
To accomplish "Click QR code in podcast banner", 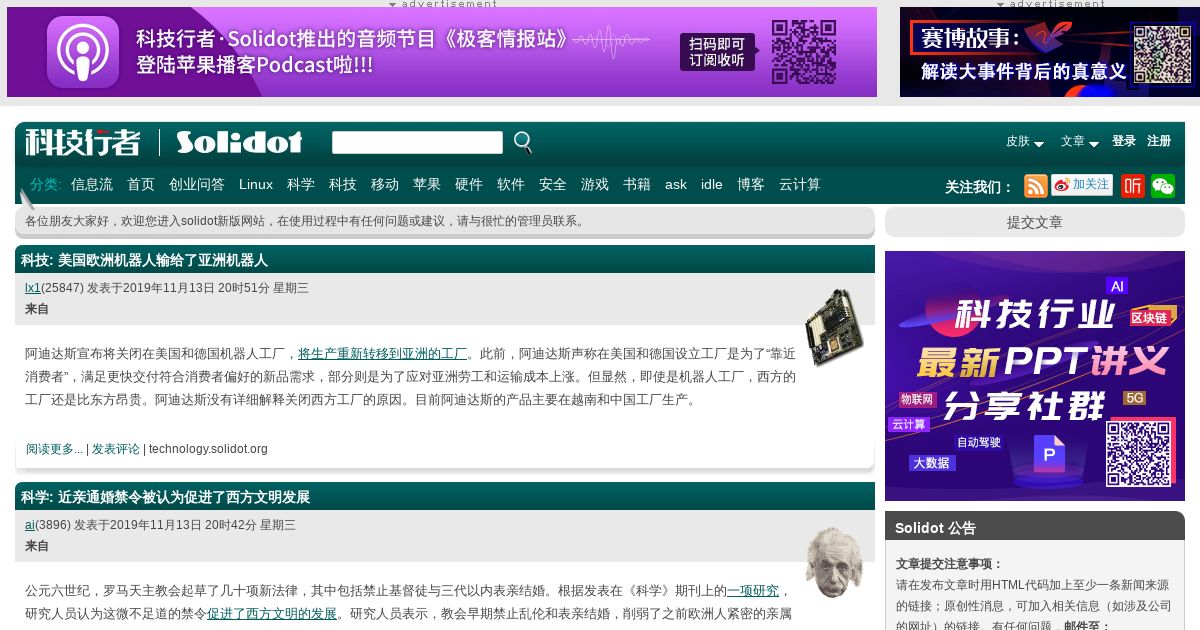I will click(804, 52).
